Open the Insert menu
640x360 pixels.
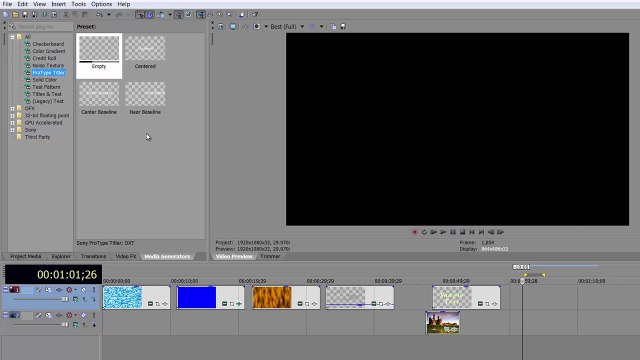[58, 4]
